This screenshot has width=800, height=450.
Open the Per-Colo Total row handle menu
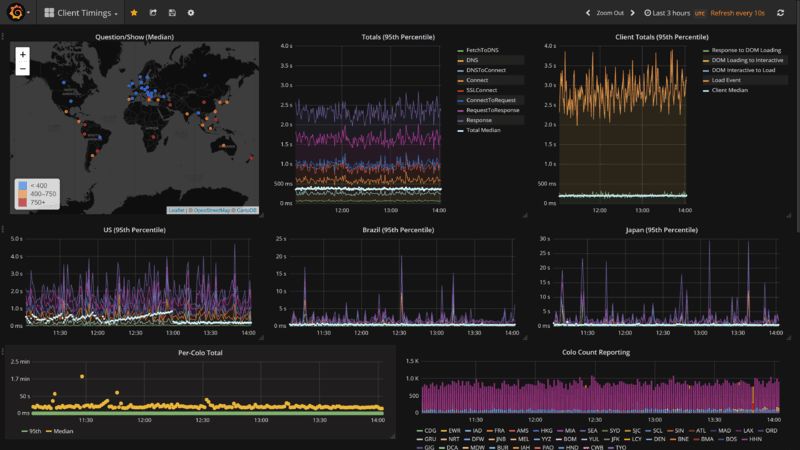pos(3,351)
